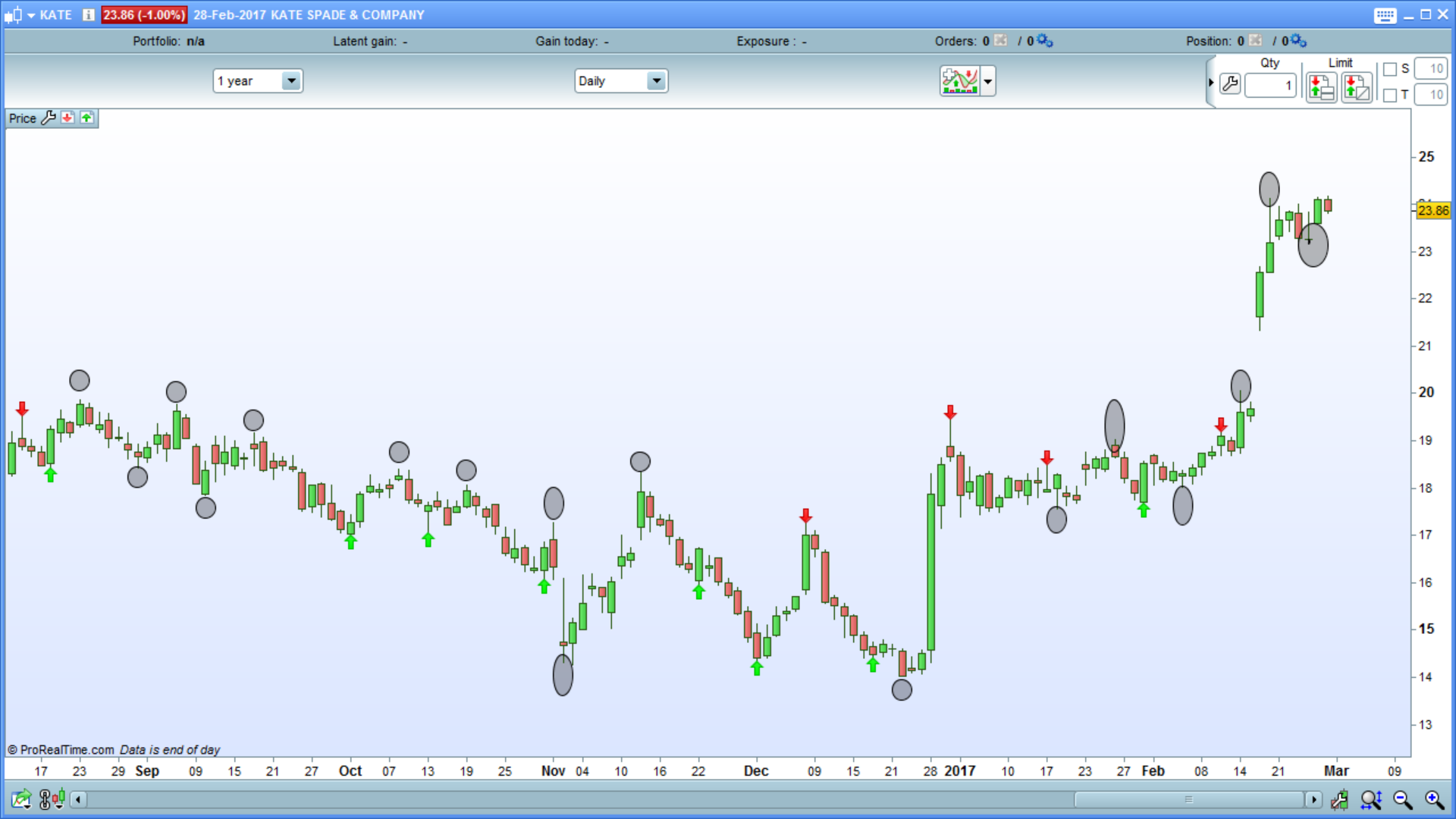
Task: Click the horizontal scrollbar thumb
Action: click(x=1188, y=799)
